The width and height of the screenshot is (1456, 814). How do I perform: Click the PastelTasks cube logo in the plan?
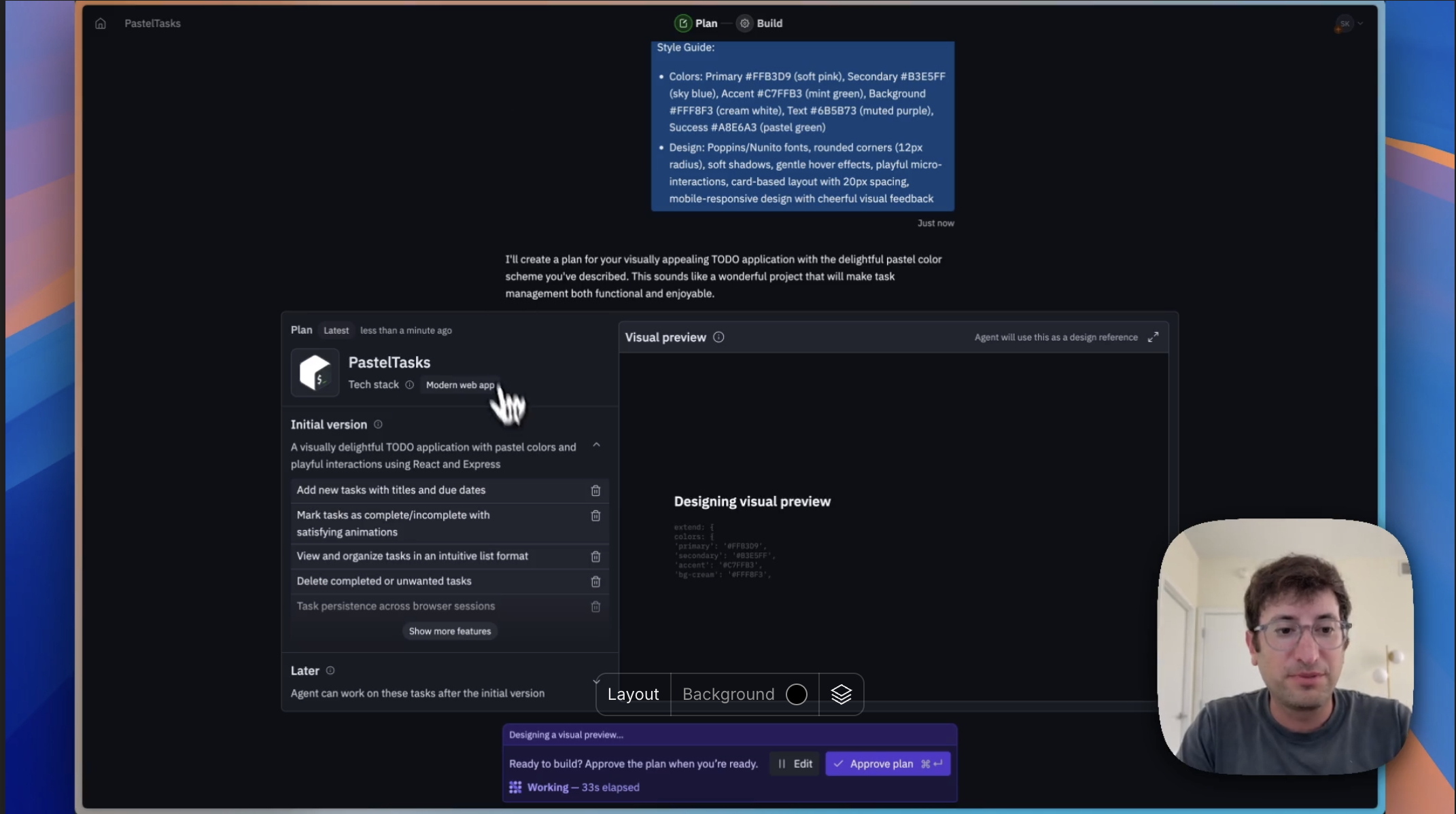pyautogui.click(x=315, y=372)
